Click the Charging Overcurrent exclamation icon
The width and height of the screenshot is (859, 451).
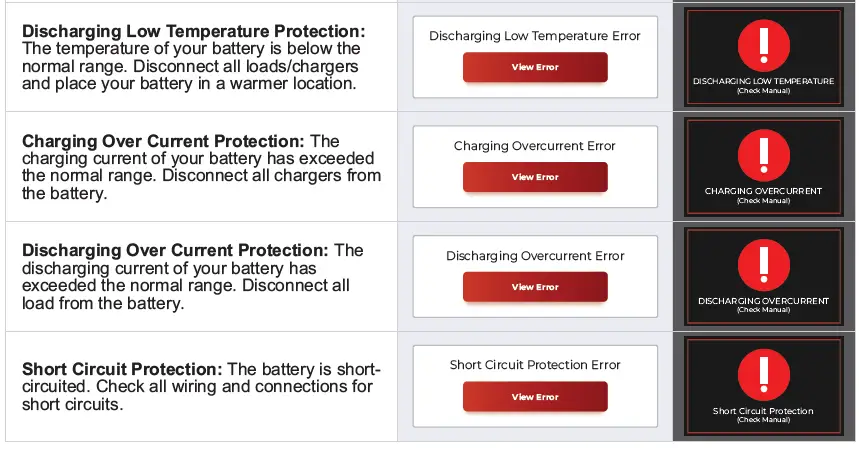click(763, 157)
